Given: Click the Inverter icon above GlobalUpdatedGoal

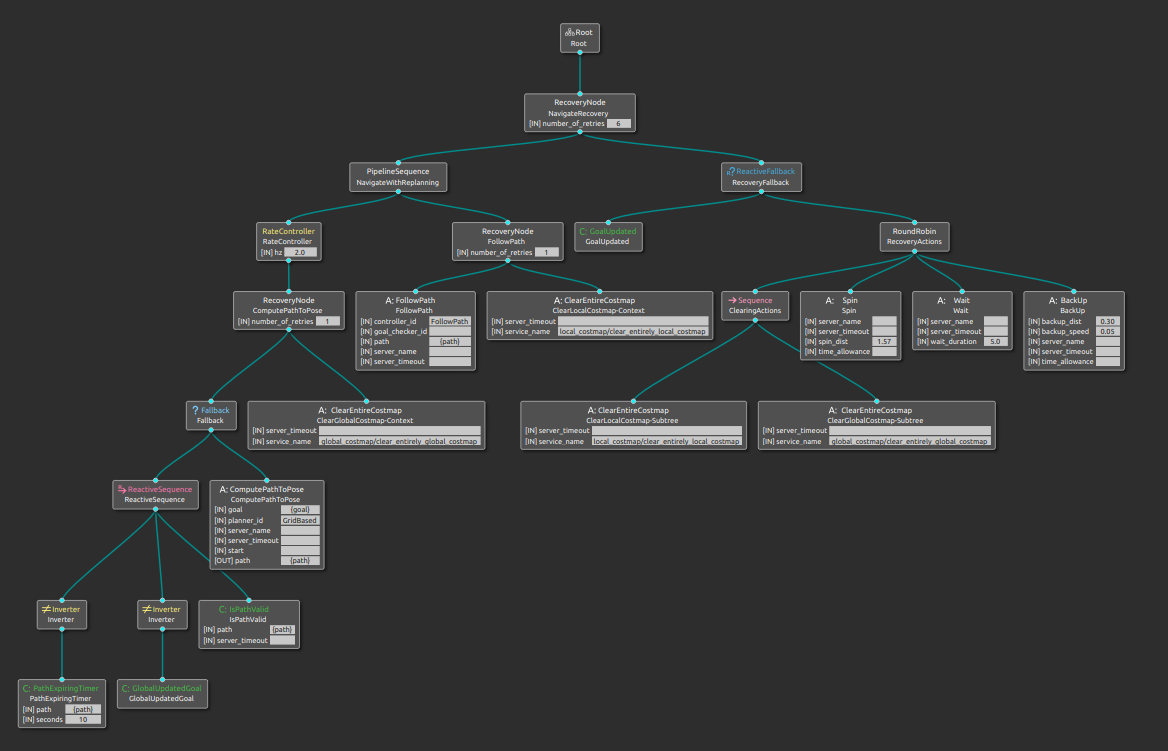Looking at the screenshot, I should point(147,609).
